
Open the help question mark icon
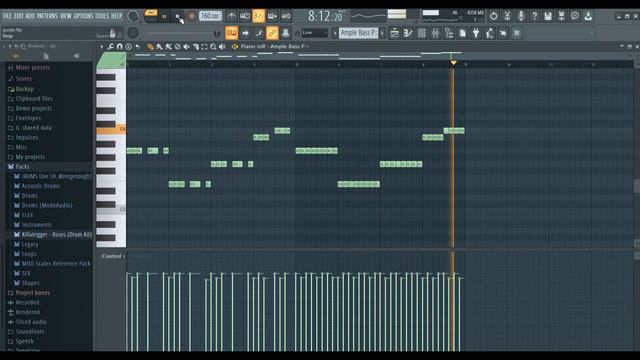coord(534,16)
